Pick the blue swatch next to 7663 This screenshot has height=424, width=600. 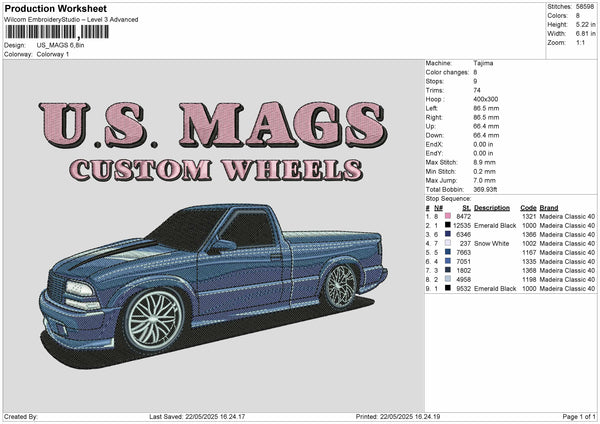[x=448, y=253]
